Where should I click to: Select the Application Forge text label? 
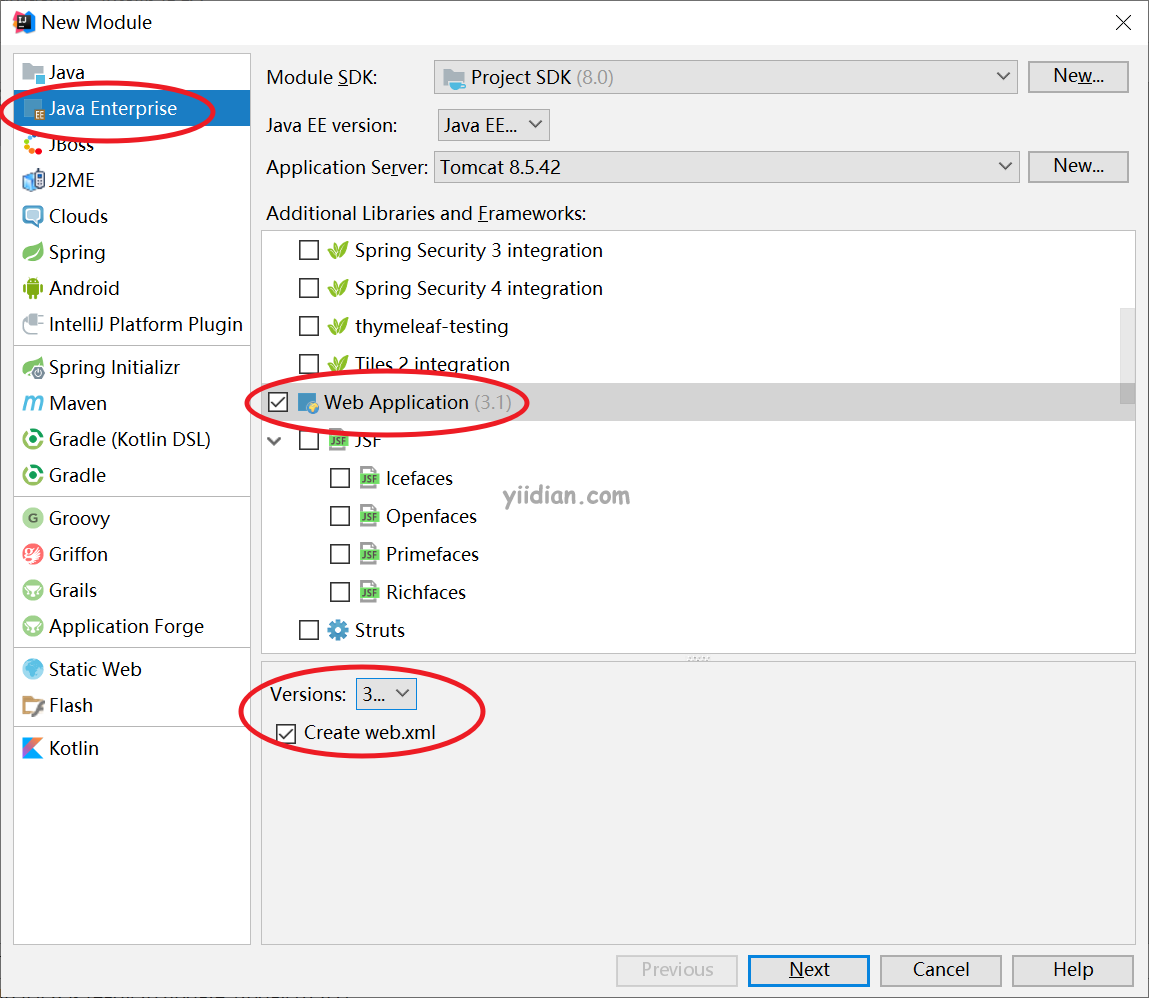pyautogui.click(x=126, y=626)
